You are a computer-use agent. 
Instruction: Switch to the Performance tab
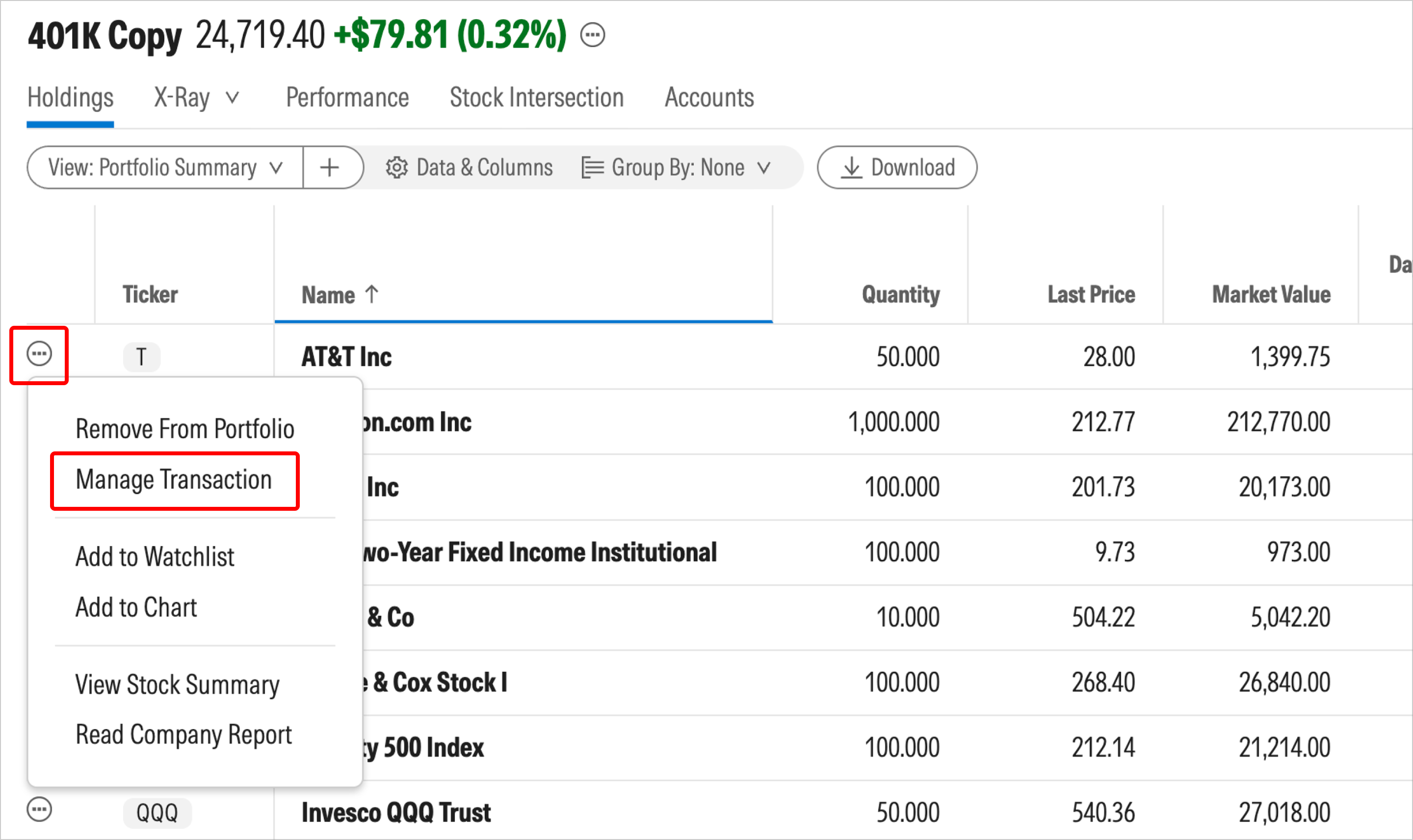[347, 97]
